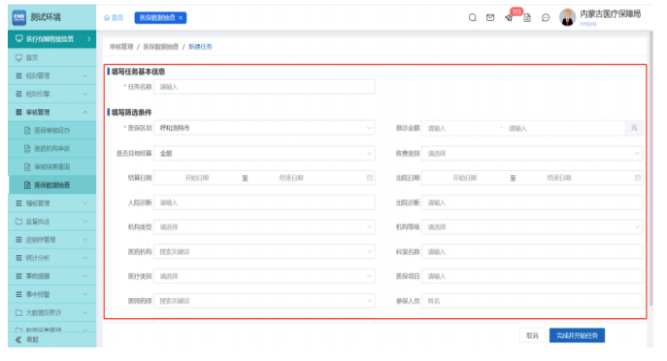
Task: Open the calendar icon in 结算日期 field
Action: [370, 178]
